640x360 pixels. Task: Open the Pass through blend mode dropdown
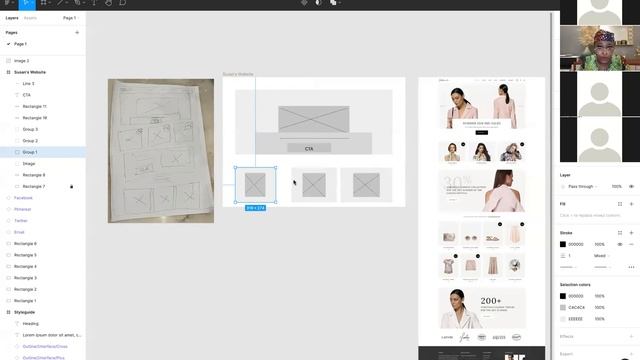582,187
